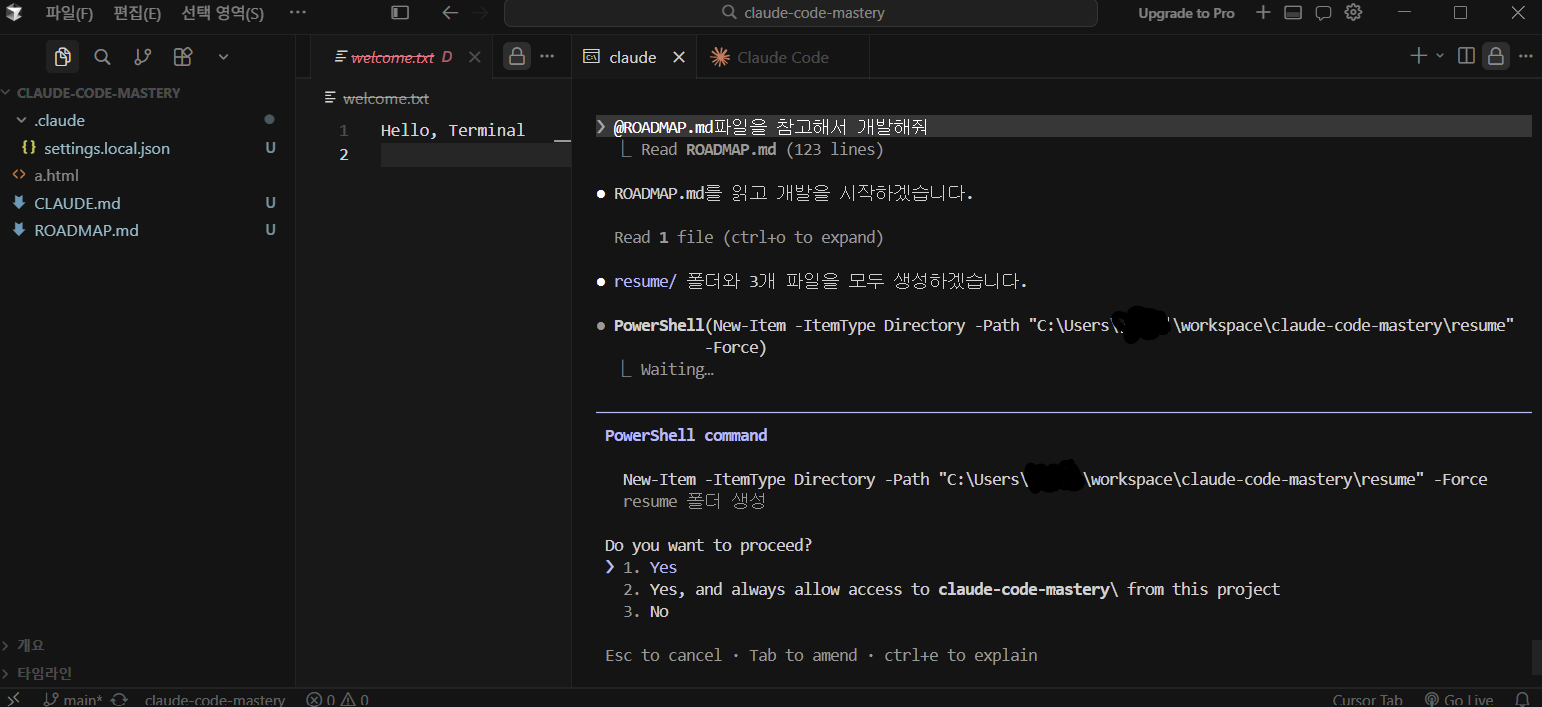Open the 파일(F) menu
Viewport: 1542px width, 707px height.
[x=69, y=13]
